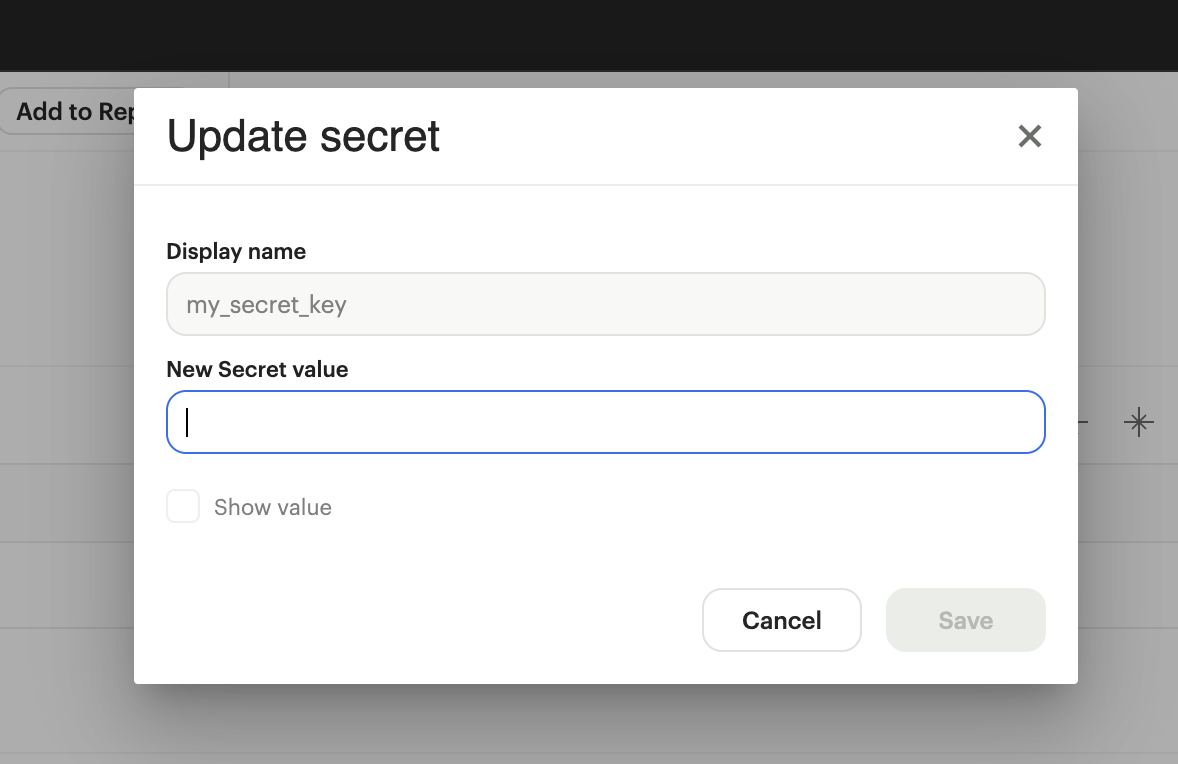This screenshot has height=764, width=1178.
Task: Click the my_secret_key placeholder text
Action: point(266,305)
